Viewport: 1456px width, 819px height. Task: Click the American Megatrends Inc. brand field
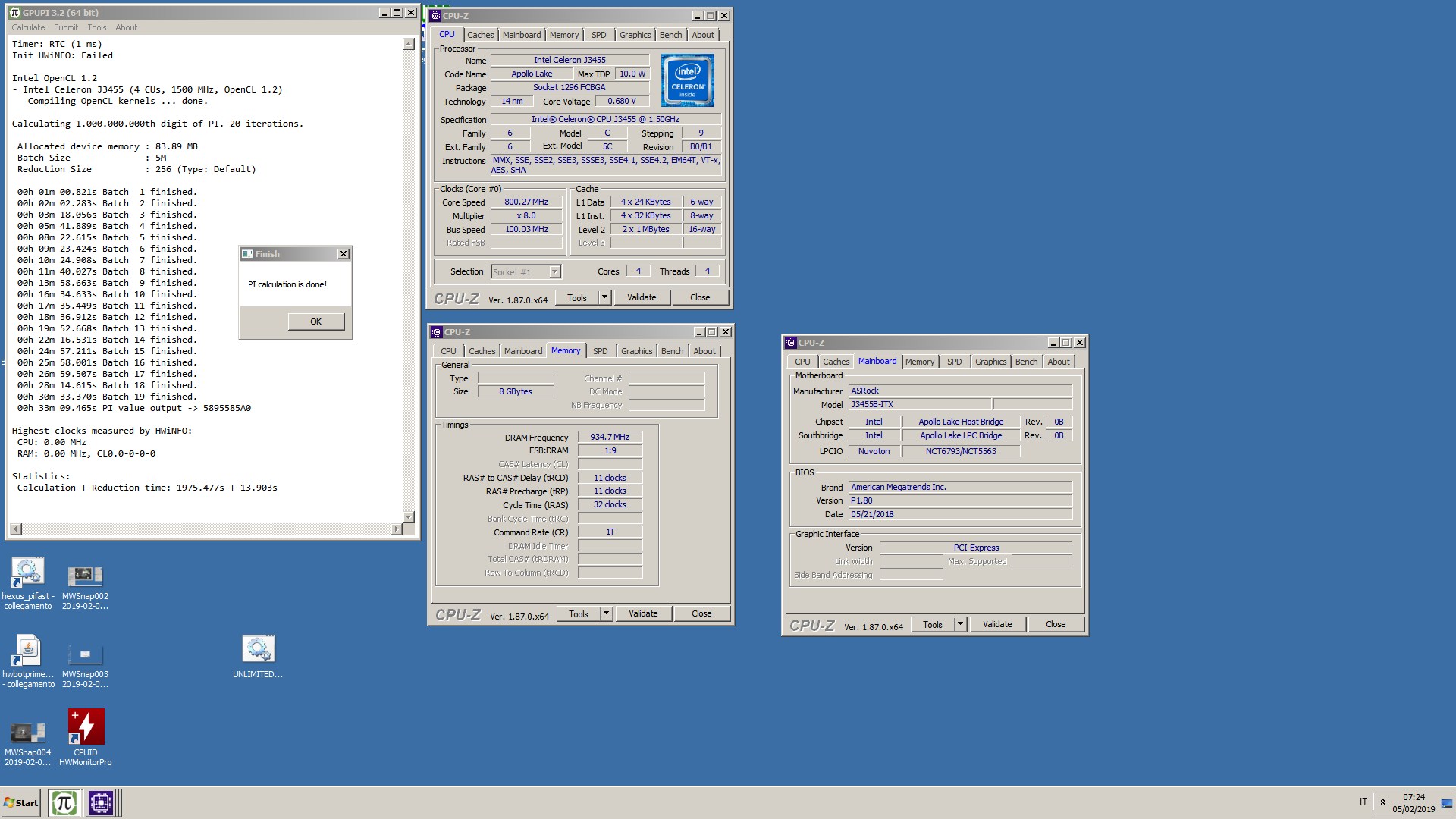point(960,488)
